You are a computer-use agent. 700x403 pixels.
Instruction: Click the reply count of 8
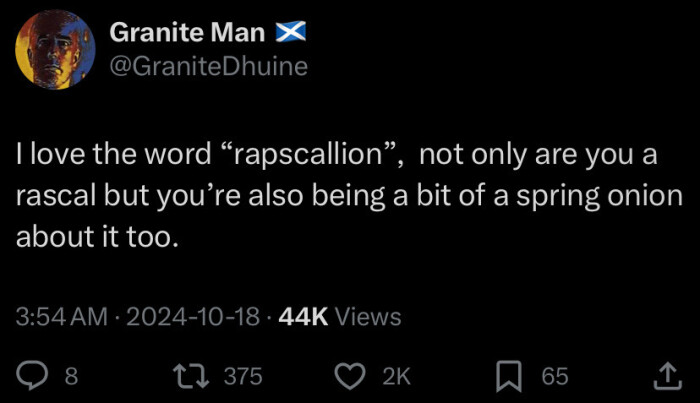(70, 376)
